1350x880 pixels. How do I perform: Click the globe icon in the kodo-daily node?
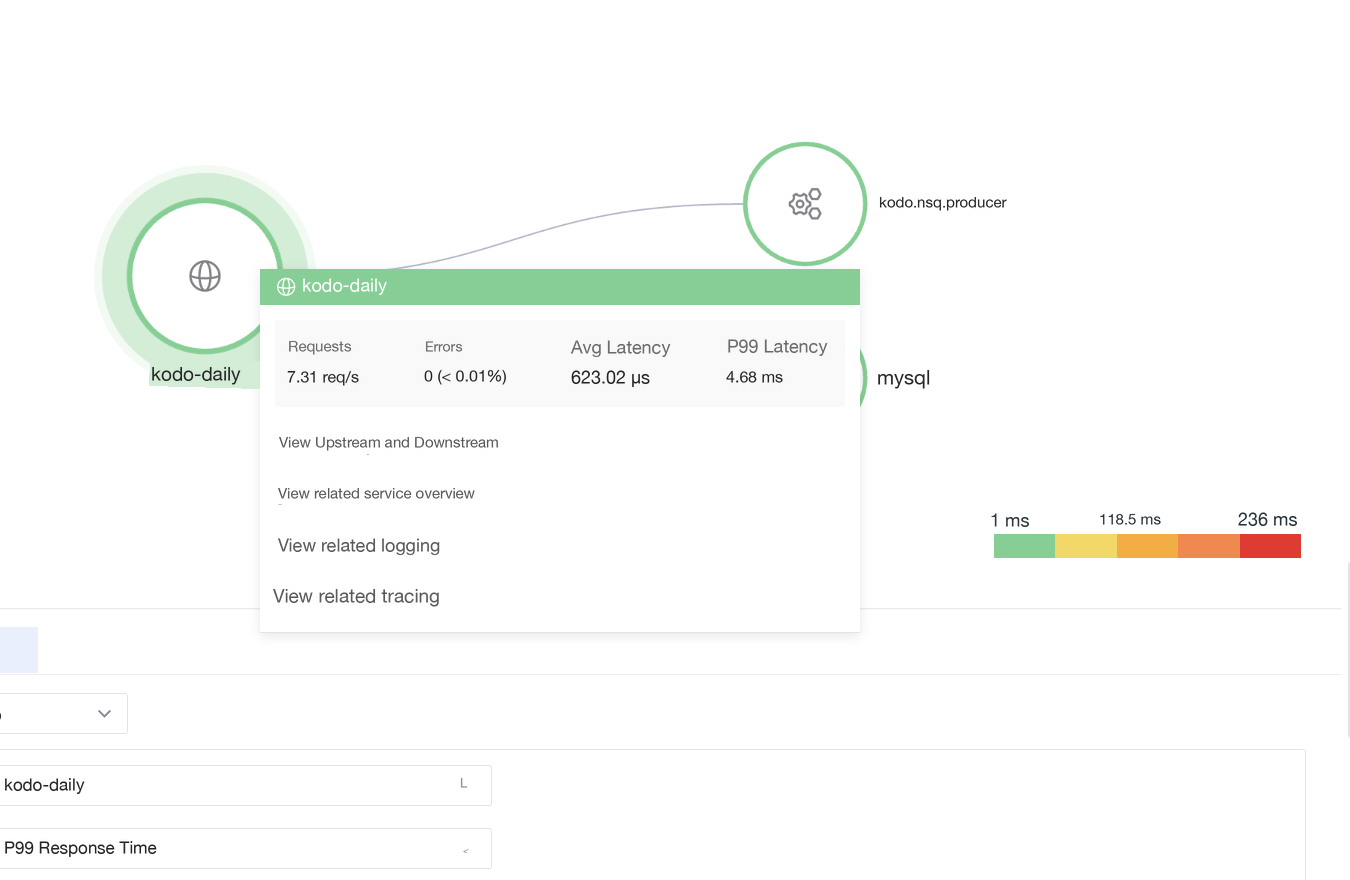pos(205,275)
